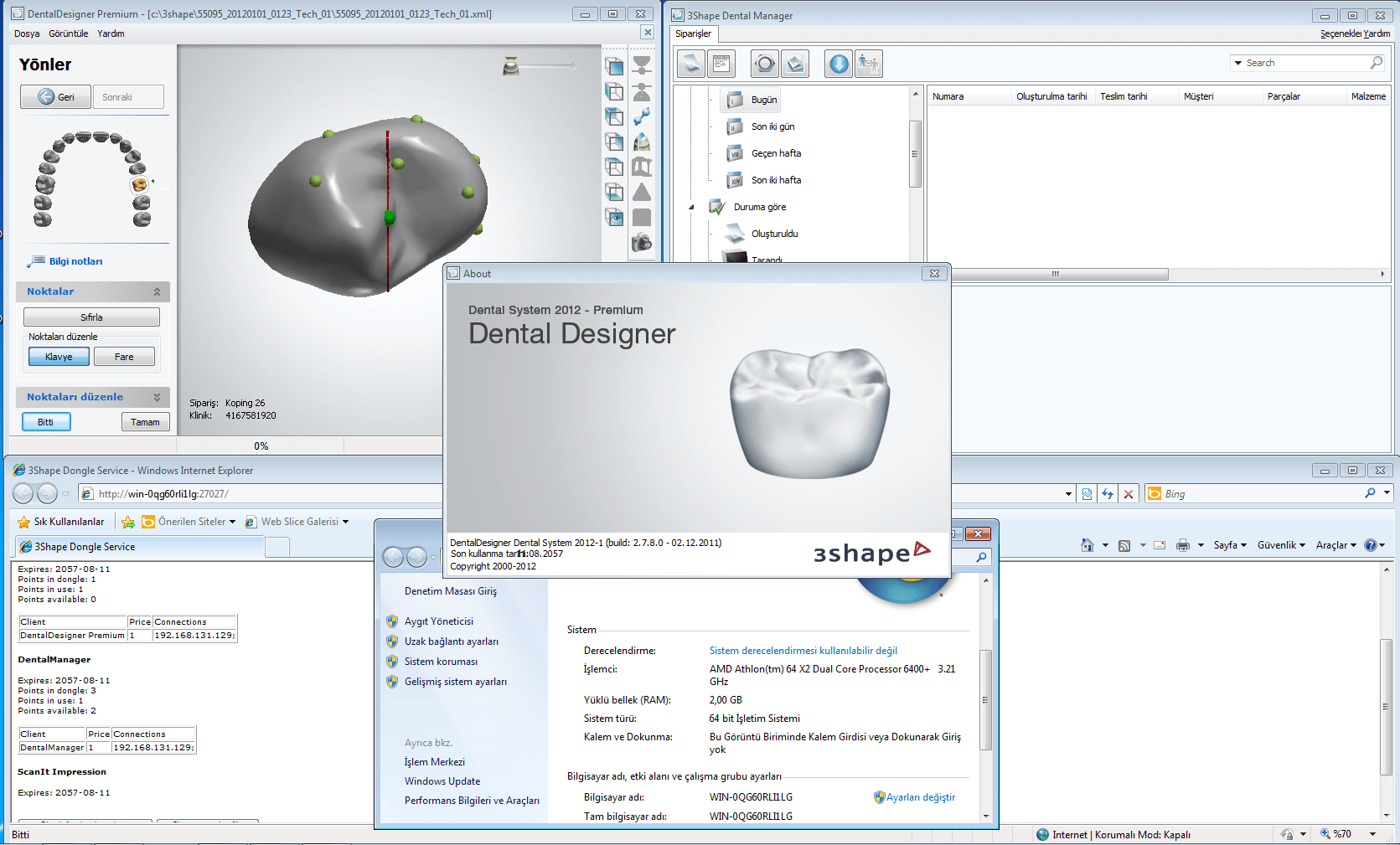The width and height of the screenshot is (1400, 845).
Task: Select the 3Shape Dongle Service browser tab
Action: pos(140,547)
